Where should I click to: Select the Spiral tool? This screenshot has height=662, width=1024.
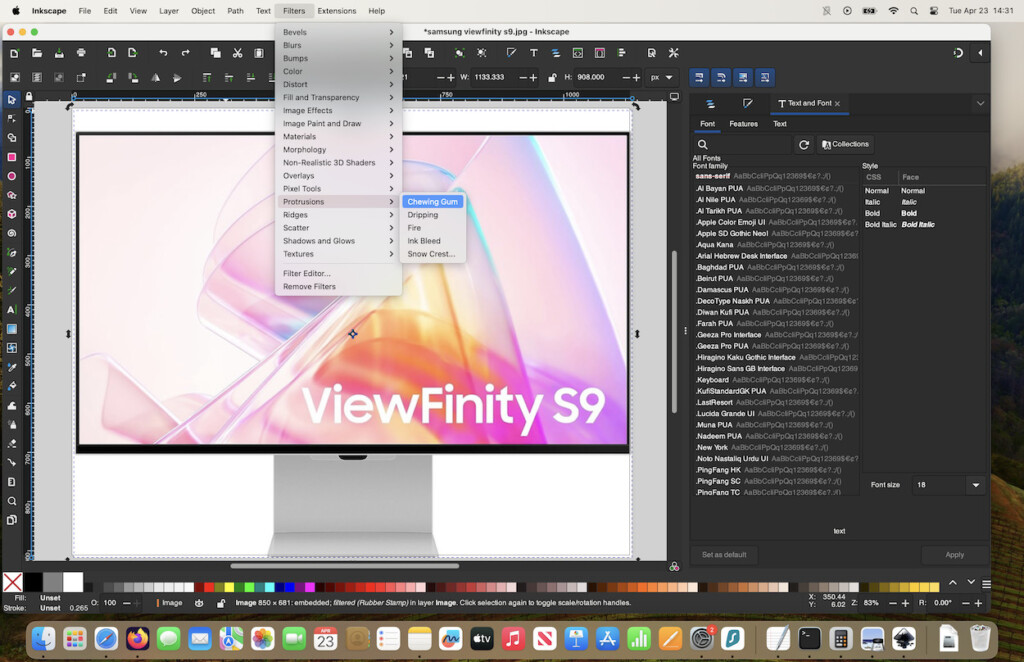click(12, 233)
